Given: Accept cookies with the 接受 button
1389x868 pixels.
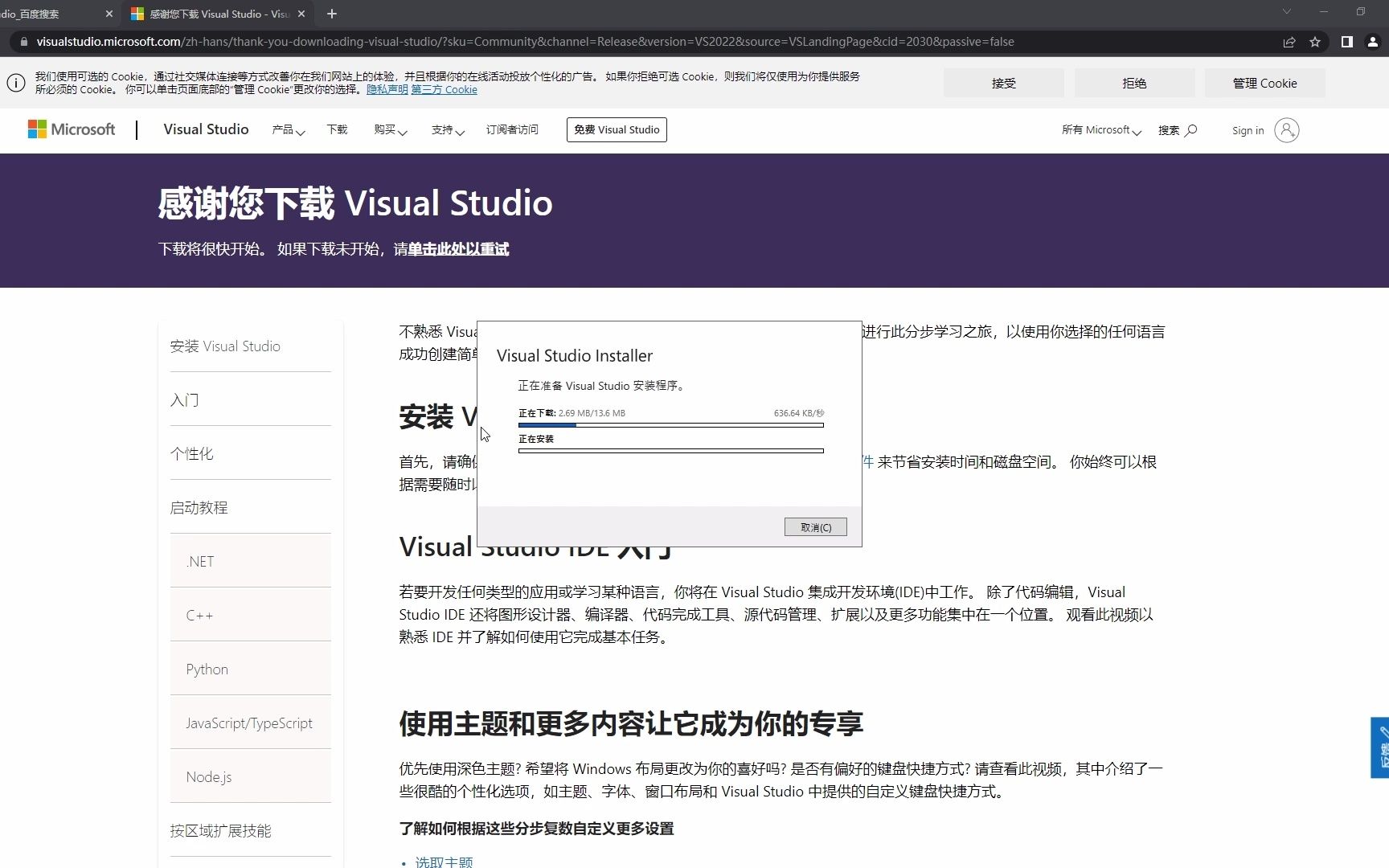Looking at the screenshot, I should (x=1003, y=83).
